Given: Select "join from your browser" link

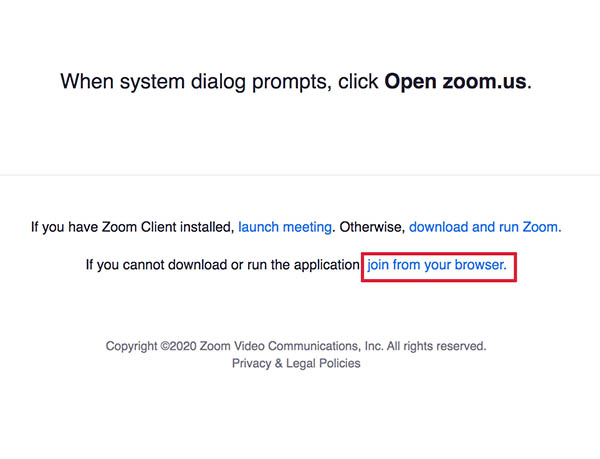Looking at the screenshot, I should coord(437,265).
